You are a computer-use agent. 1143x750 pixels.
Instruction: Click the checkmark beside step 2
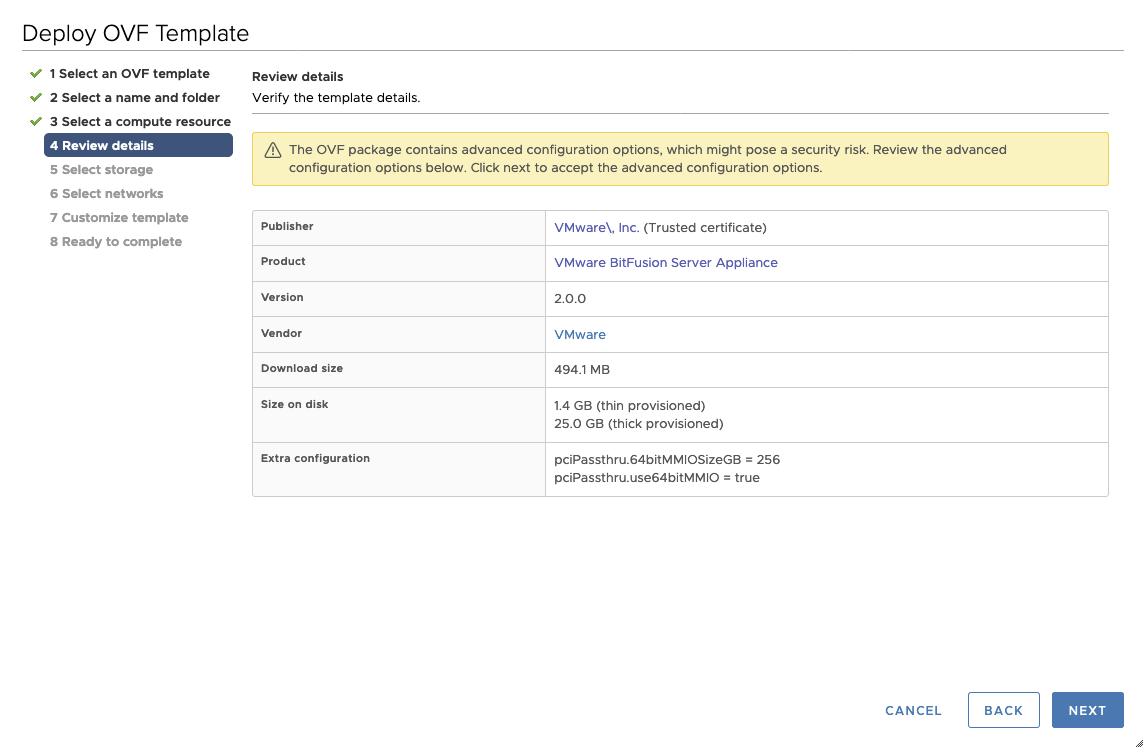pos(37,97)
